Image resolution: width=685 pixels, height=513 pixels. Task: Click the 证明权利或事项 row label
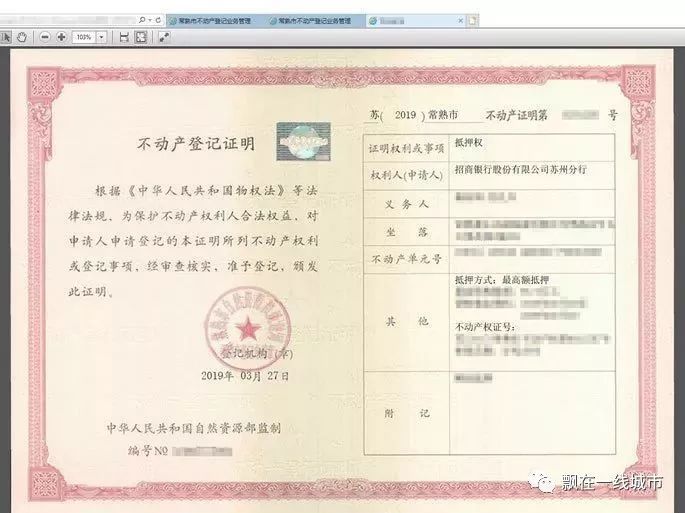[407, 149]
